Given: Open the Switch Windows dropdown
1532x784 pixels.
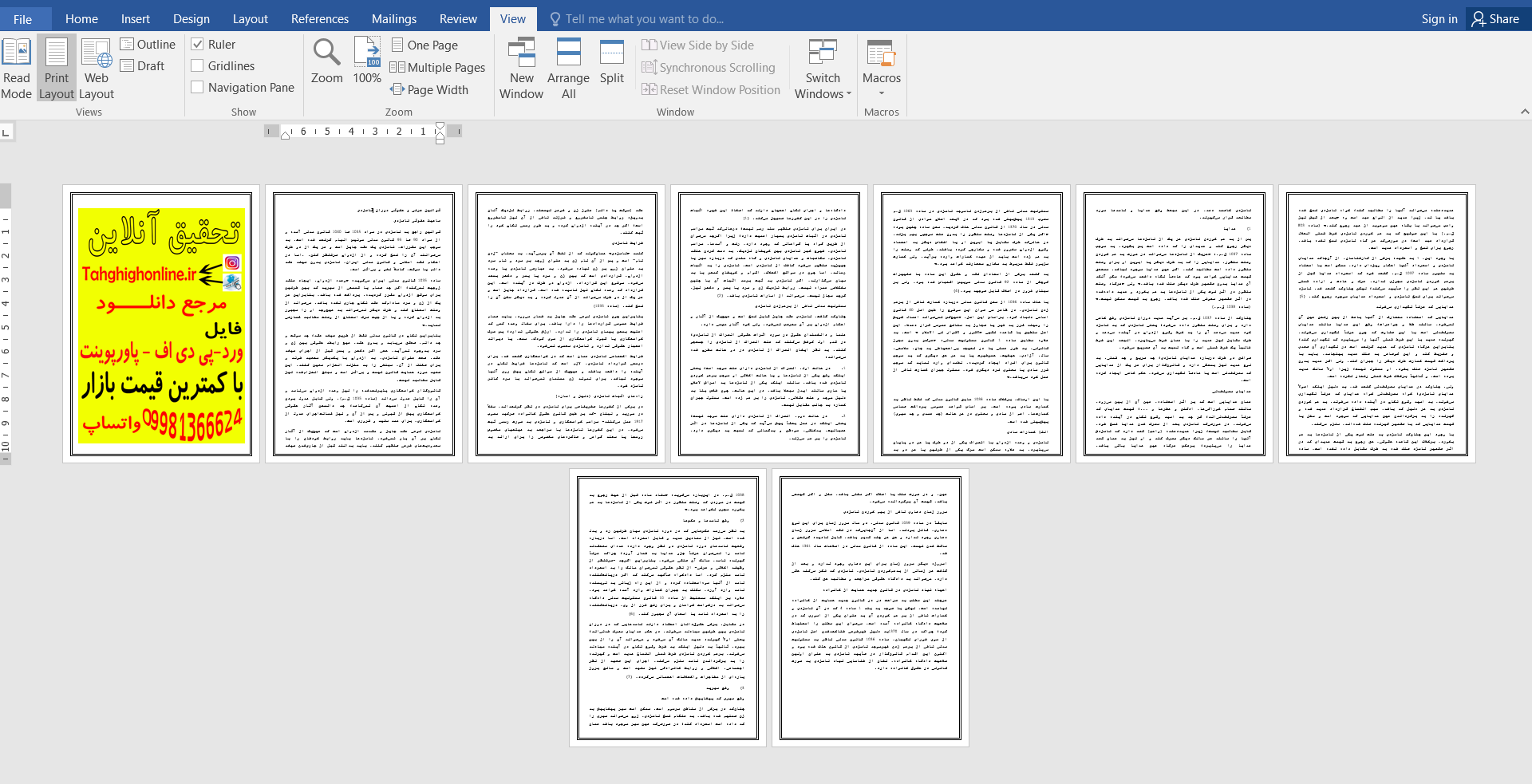Looking at the screenshot, I should coord(823,69).
